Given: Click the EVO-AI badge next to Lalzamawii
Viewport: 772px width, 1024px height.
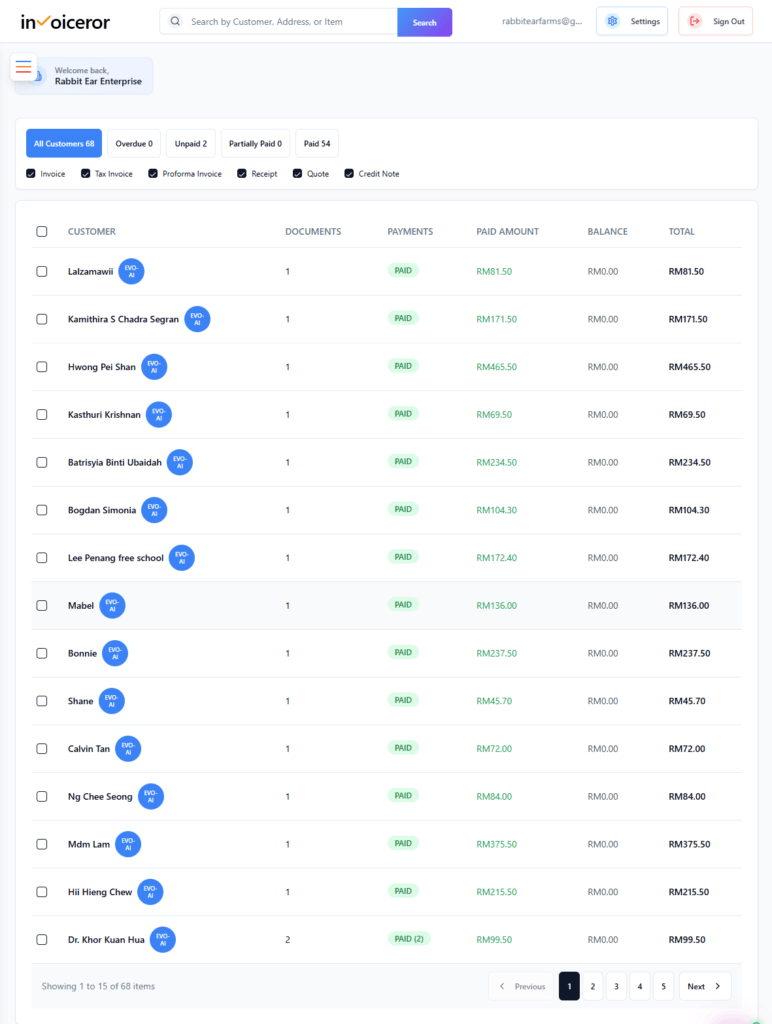Looking at the screenshot, I should tap(131, 271).
